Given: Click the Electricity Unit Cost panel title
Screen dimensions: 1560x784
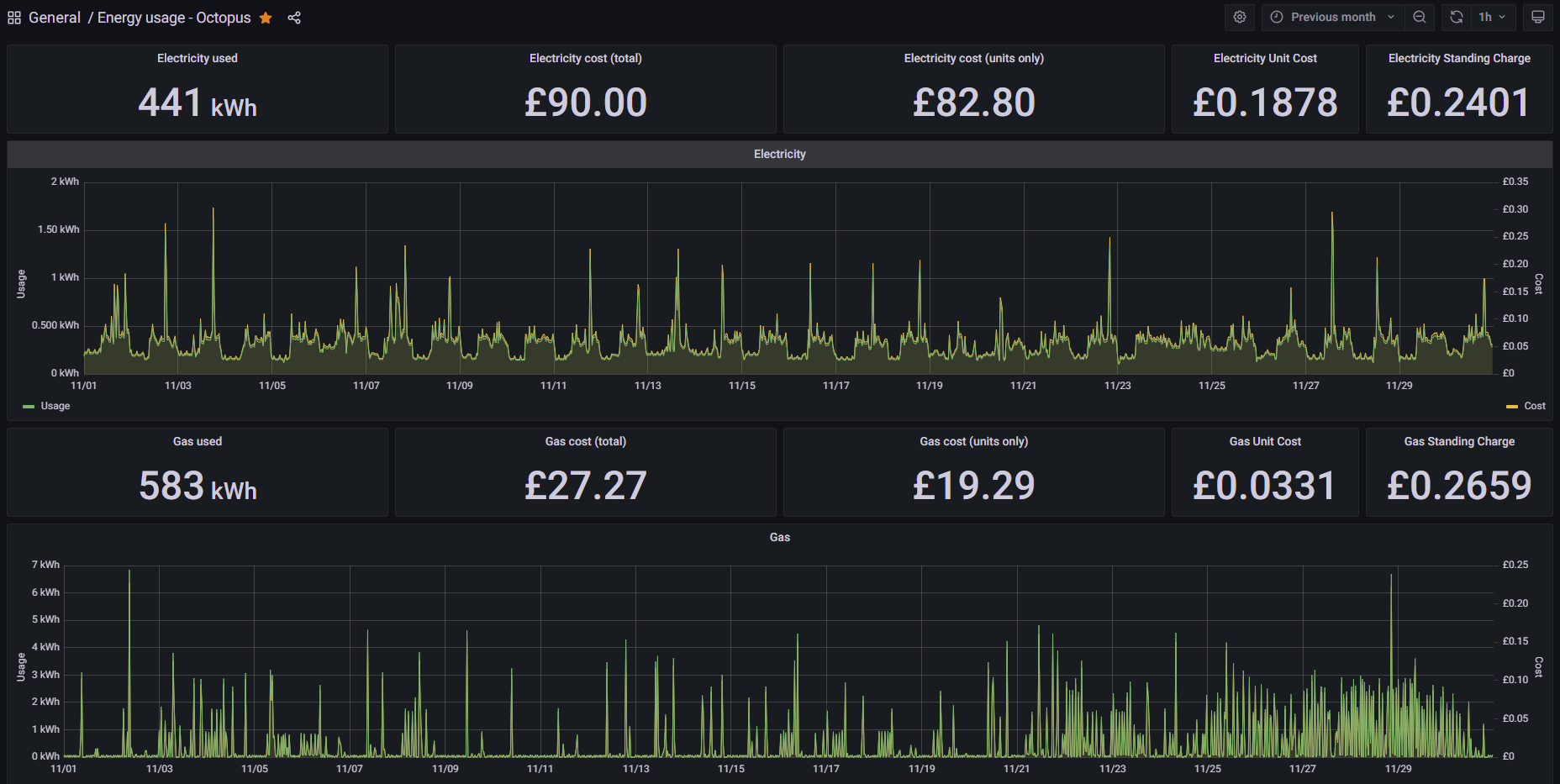Looking at the screenshot, I should tap(1265, 58).
